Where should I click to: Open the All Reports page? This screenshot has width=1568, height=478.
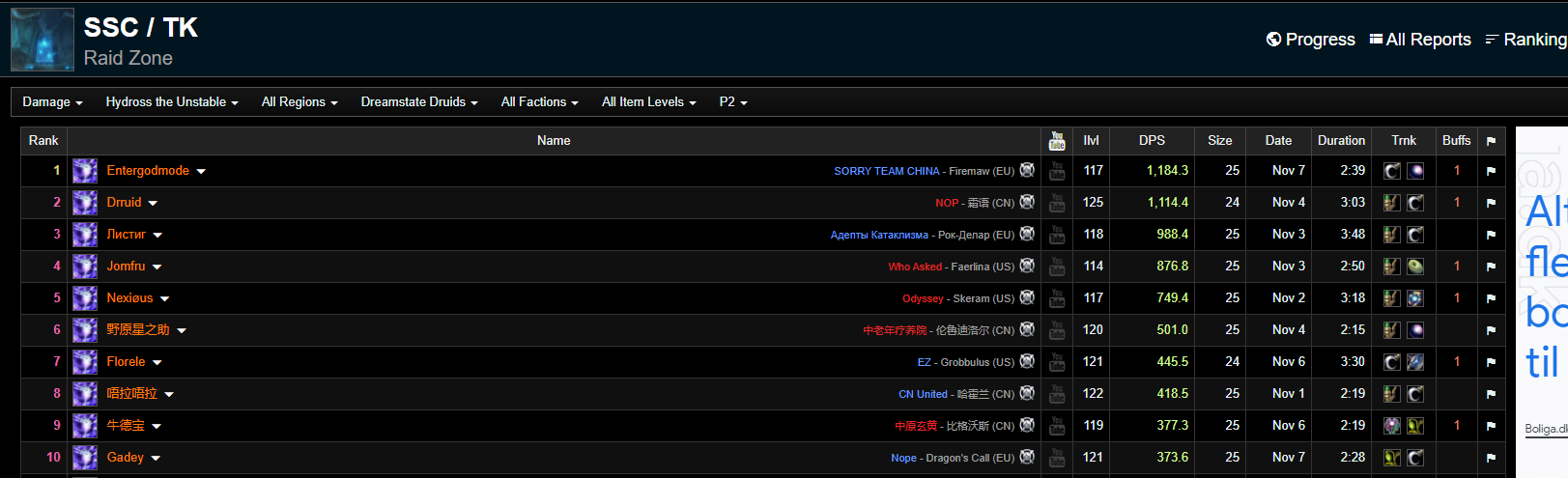[x=1420, y=40]
